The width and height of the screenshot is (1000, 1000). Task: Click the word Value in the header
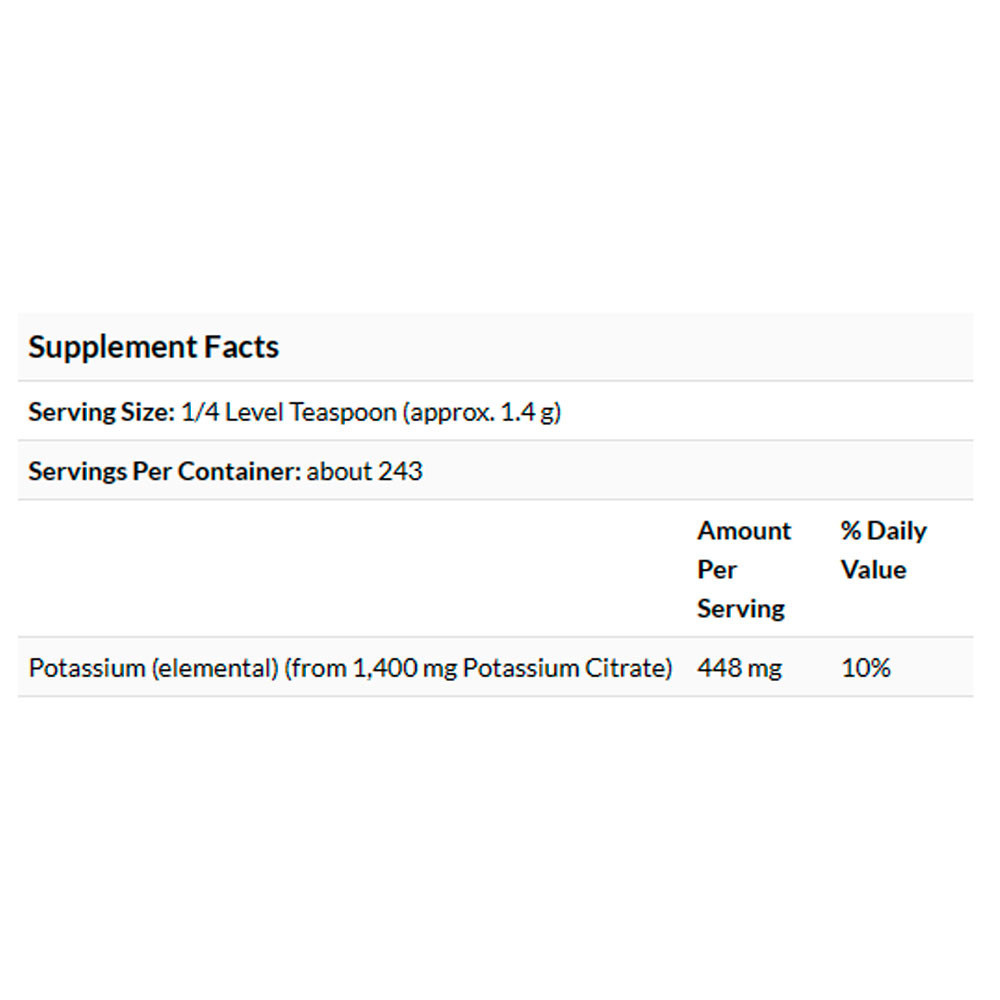tap(873, 570)
